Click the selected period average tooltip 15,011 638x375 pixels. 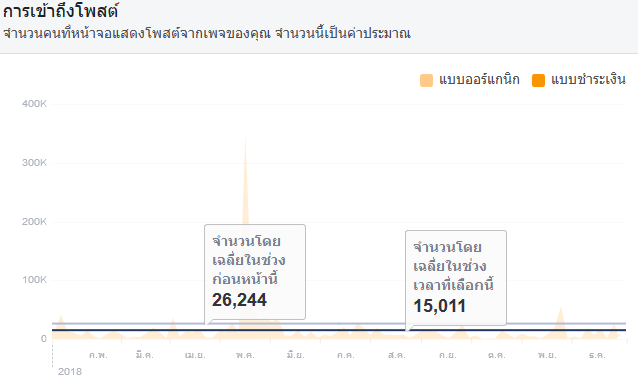456,278
